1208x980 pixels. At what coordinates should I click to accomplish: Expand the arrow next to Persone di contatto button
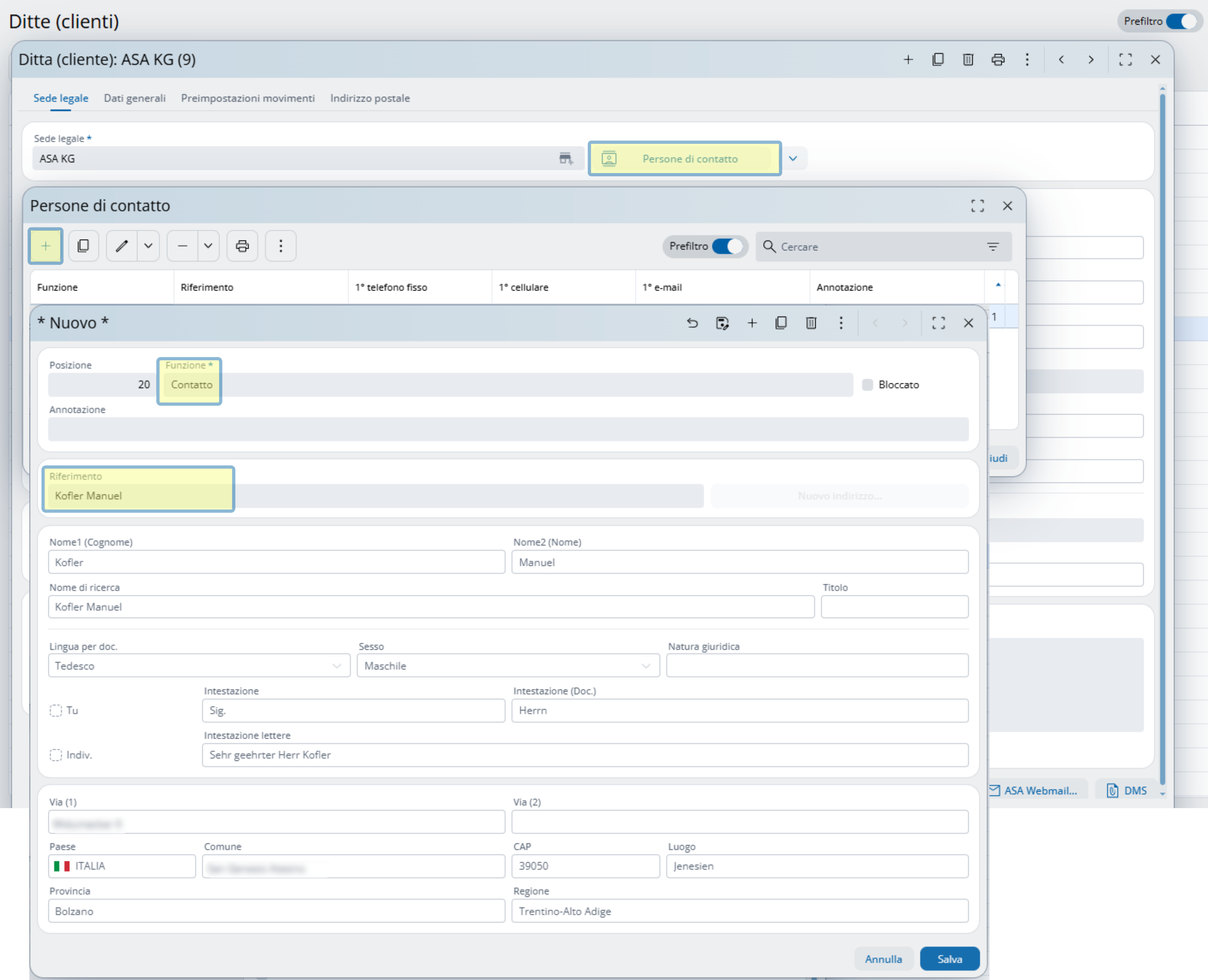pyautogui.click(x=793, y=159)
